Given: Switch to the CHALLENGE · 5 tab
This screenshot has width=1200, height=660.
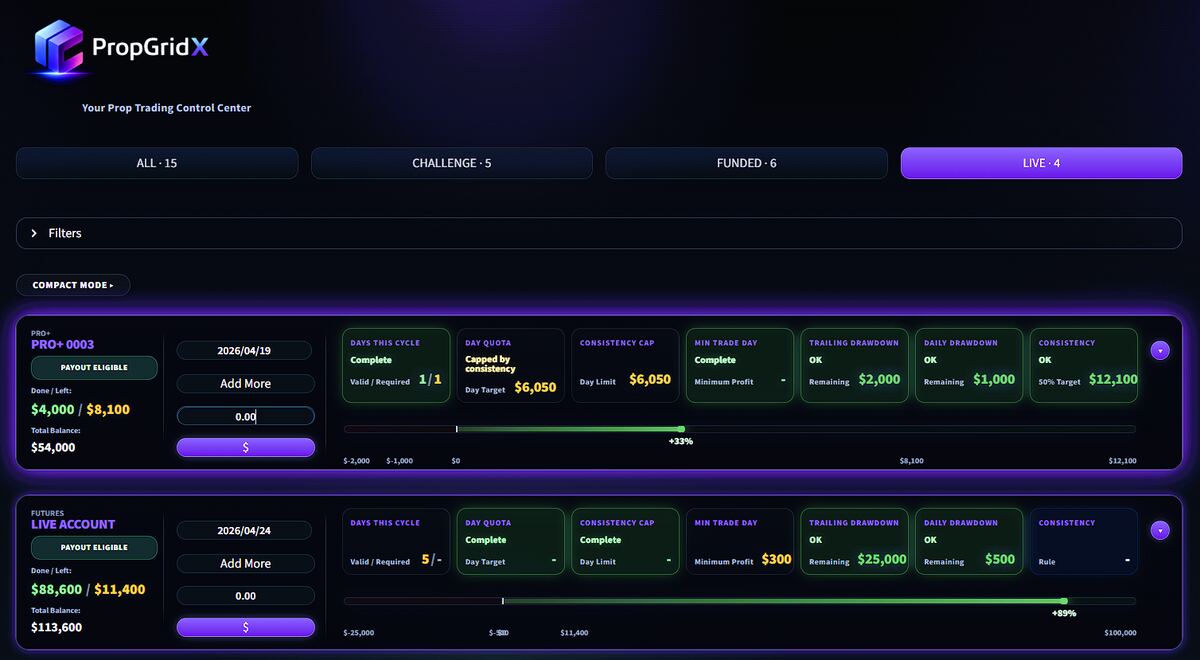Looking at the screenshot, I should (452, 163).
